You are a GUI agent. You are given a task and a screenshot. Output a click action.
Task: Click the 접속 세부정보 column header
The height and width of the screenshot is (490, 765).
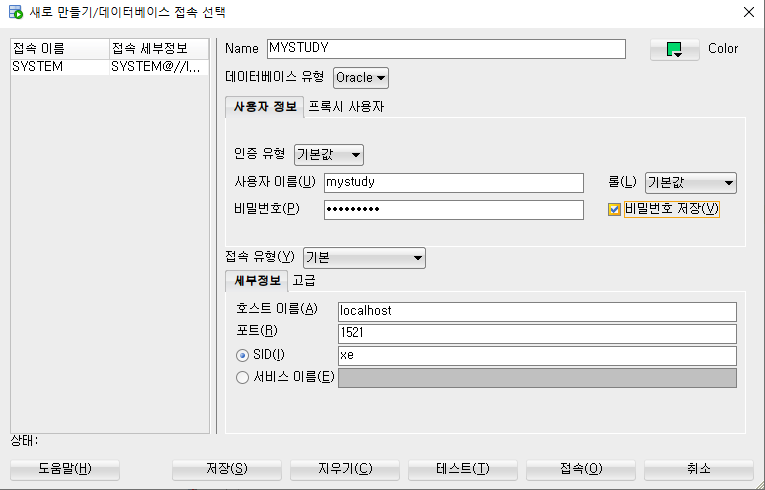coord(159,49)
